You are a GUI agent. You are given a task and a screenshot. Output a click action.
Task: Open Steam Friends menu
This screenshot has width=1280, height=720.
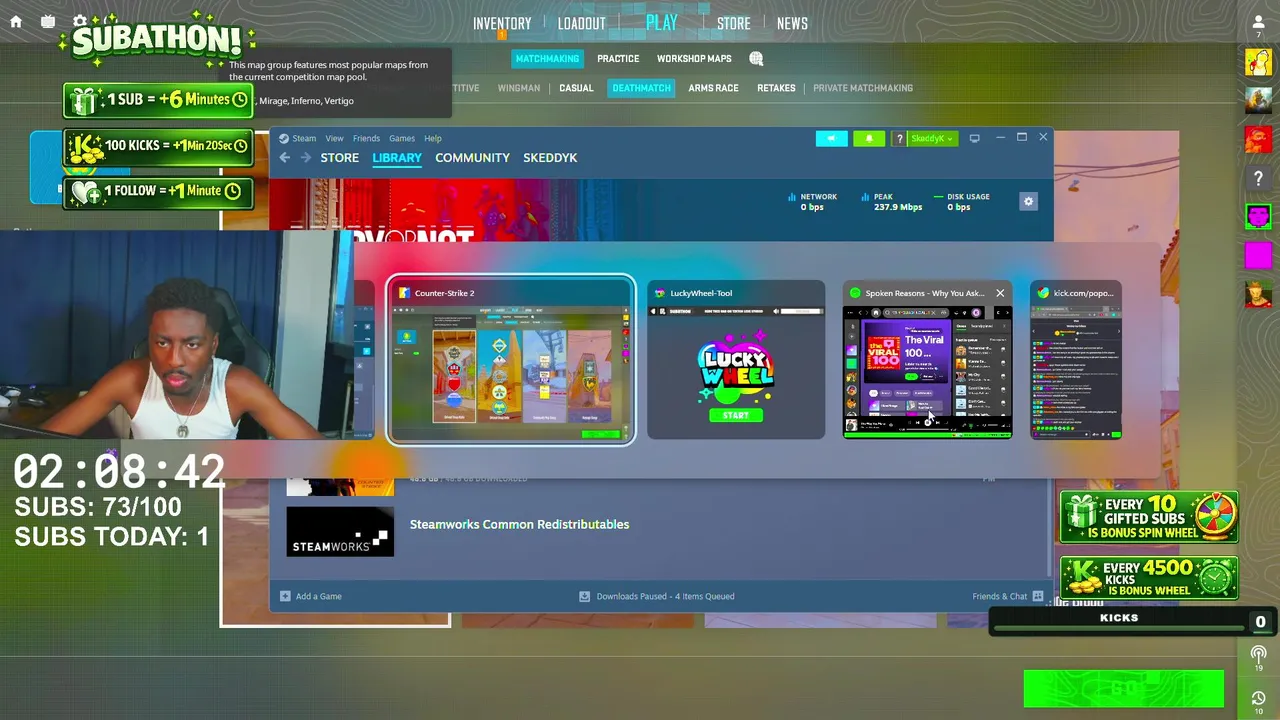tap(366, 138)
